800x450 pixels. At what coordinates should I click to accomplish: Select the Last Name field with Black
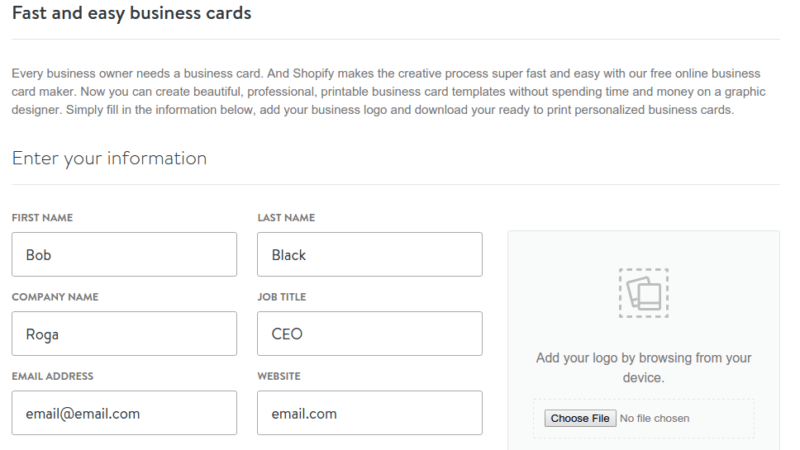pyautogui.click(x=369, y=255)
